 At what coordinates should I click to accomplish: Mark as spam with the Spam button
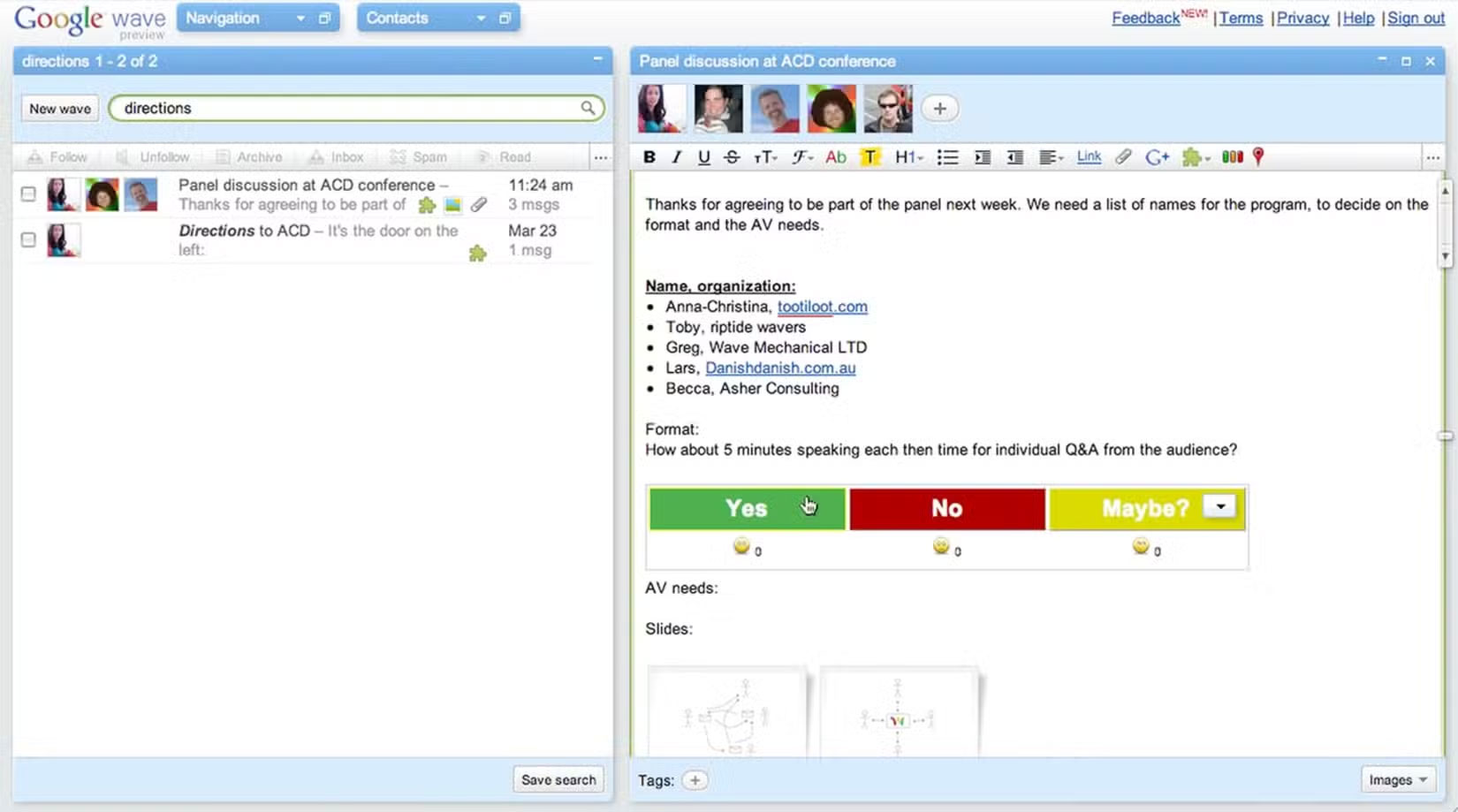[419, 157]
